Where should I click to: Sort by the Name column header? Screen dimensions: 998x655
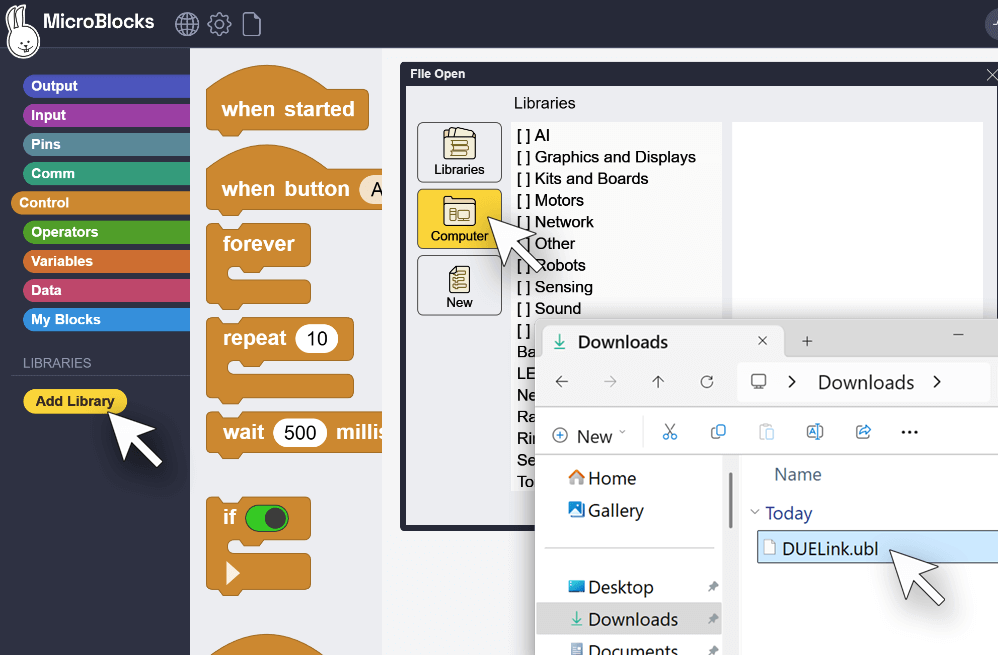point(798,475)
